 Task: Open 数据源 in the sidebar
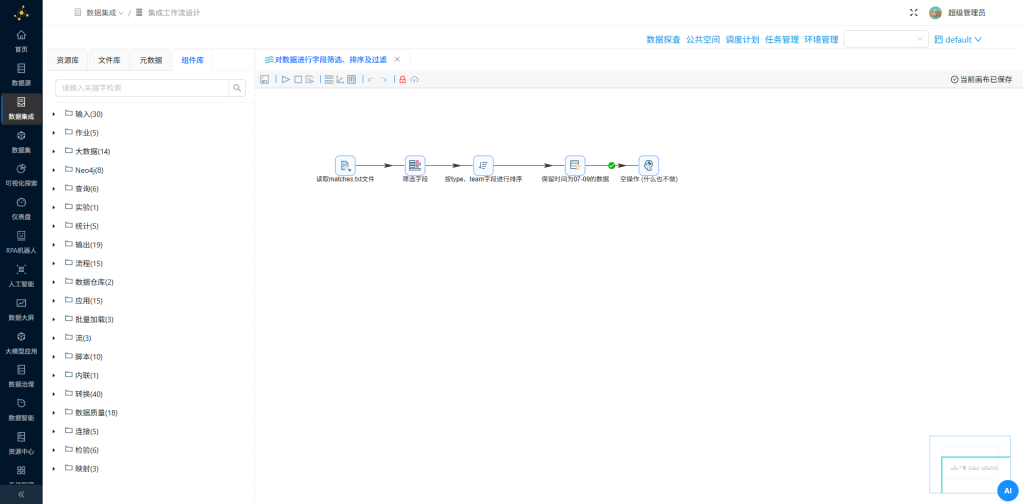coord(21,74)
